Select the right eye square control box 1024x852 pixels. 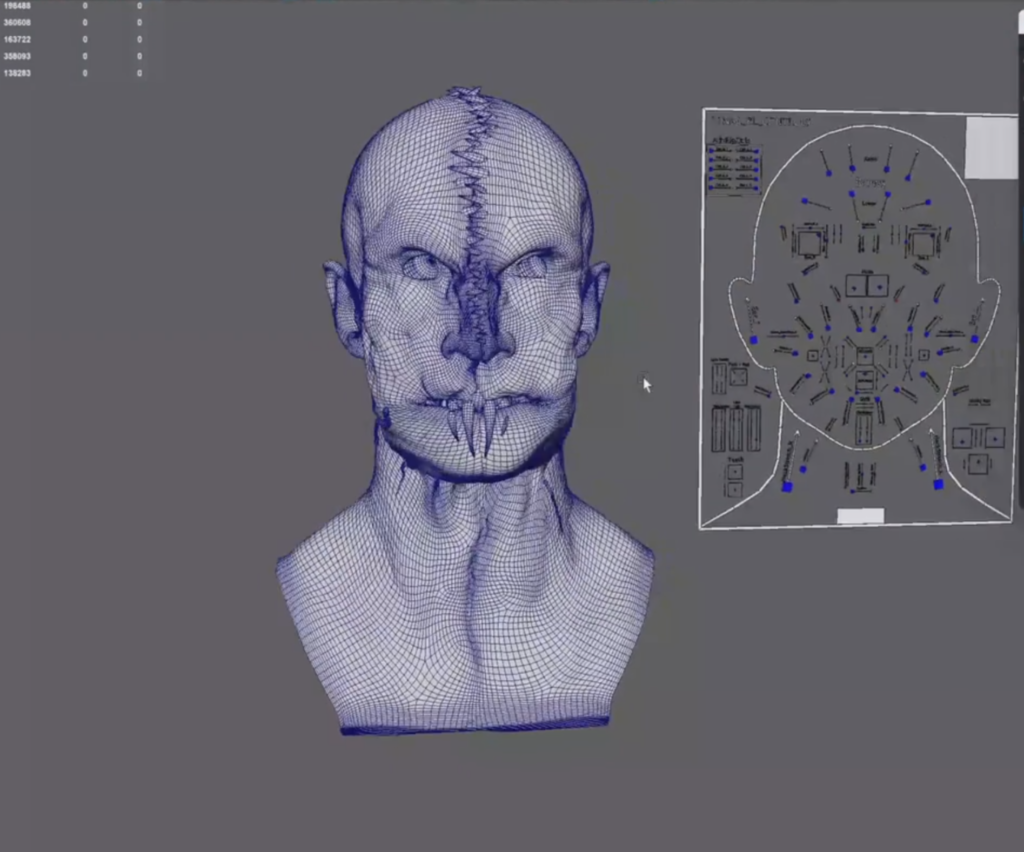[x=922, y=242]
